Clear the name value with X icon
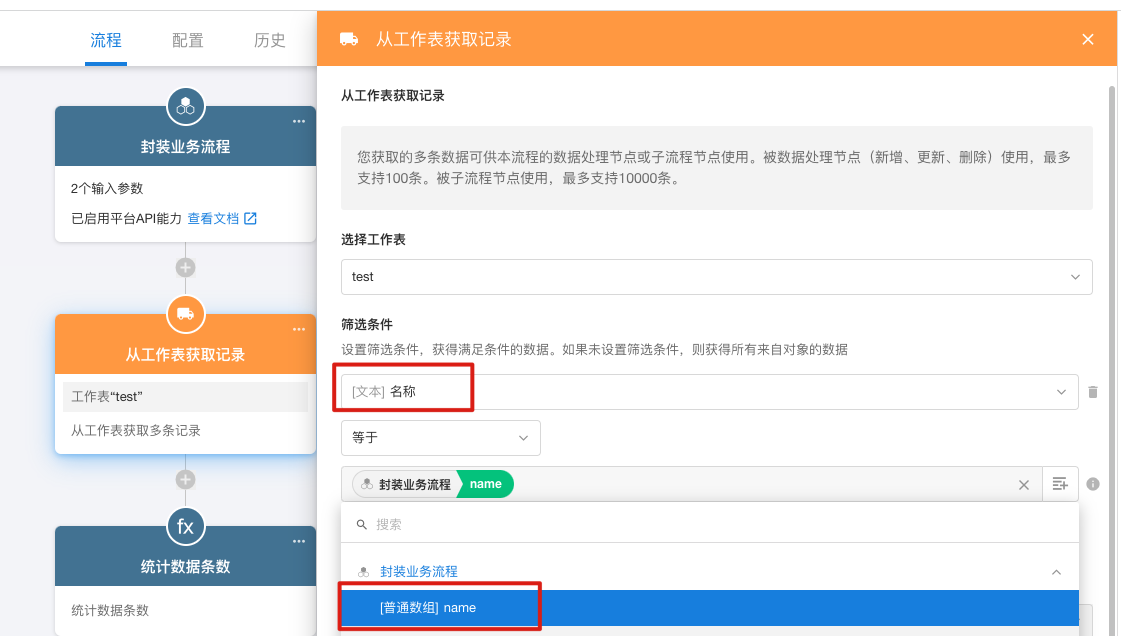 1023,485
